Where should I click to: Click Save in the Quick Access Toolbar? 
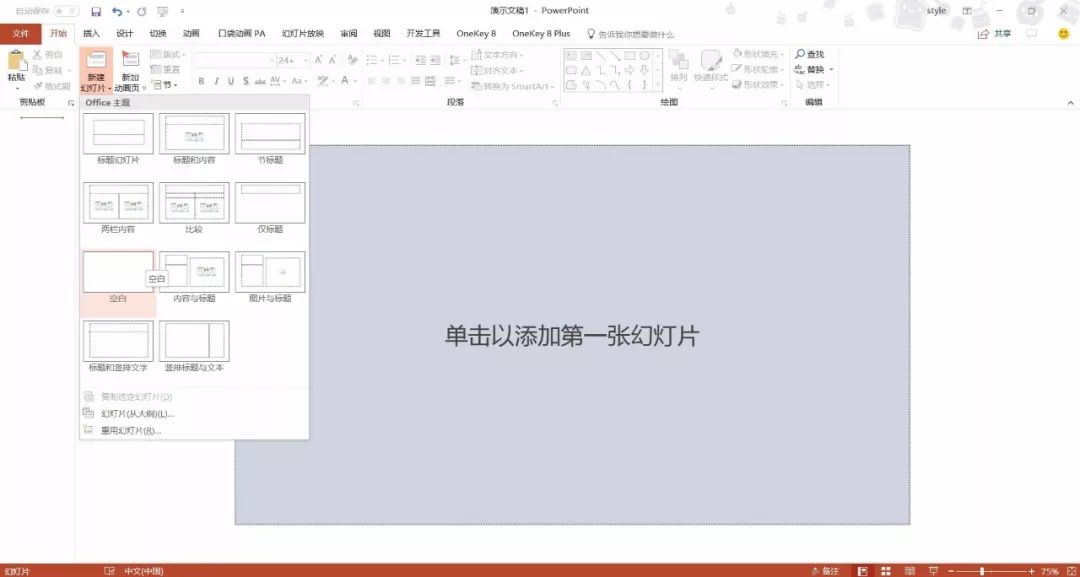(x=96, y=10)
